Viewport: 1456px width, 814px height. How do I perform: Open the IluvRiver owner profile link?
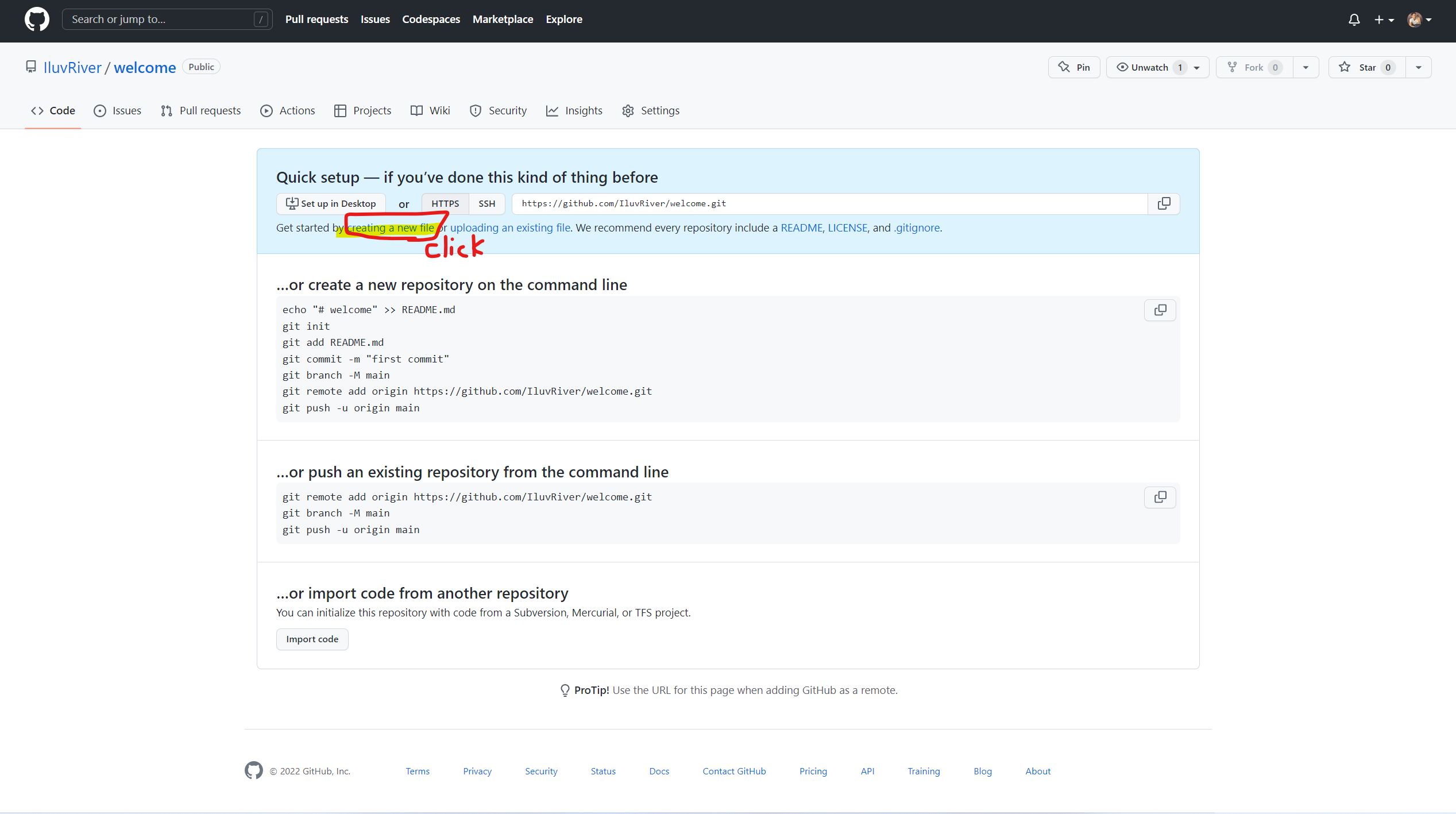click(72, 67)
